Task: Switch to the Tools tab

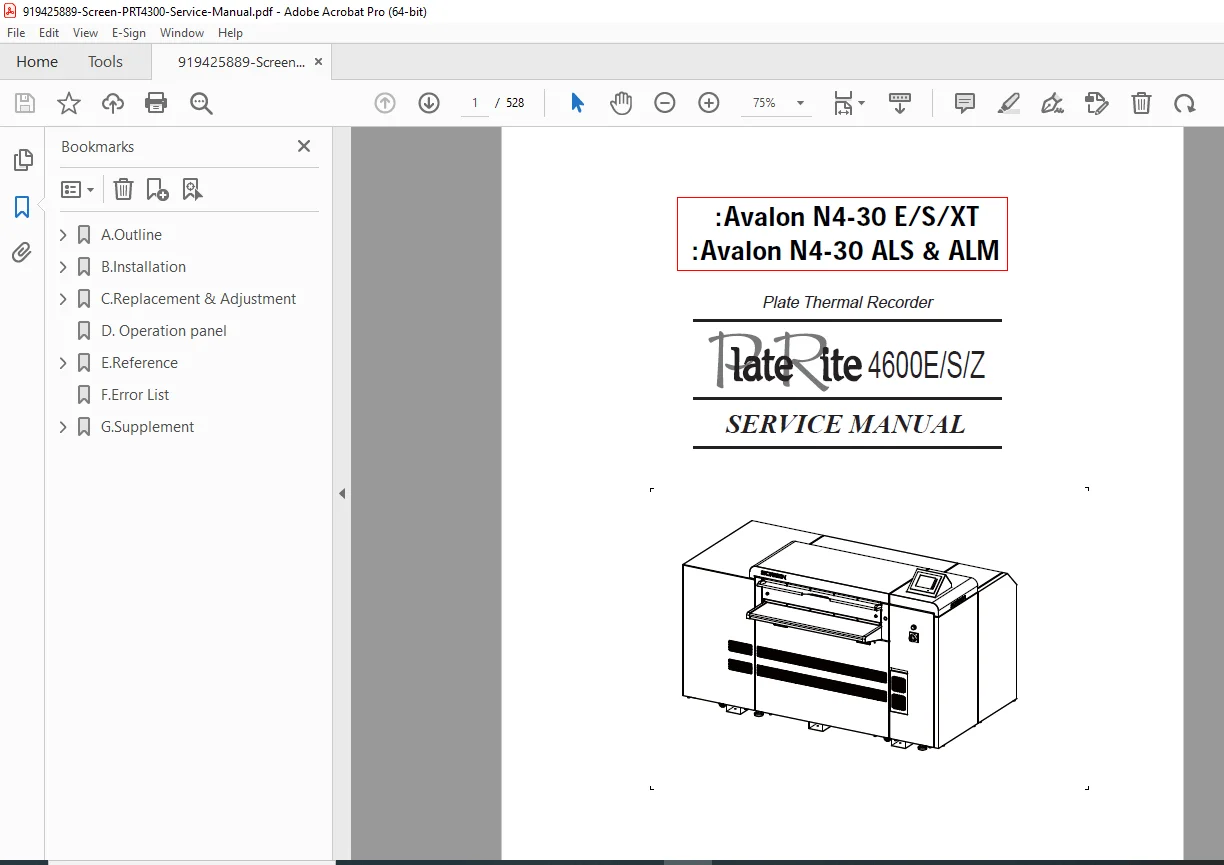Action: pos(105,62)
